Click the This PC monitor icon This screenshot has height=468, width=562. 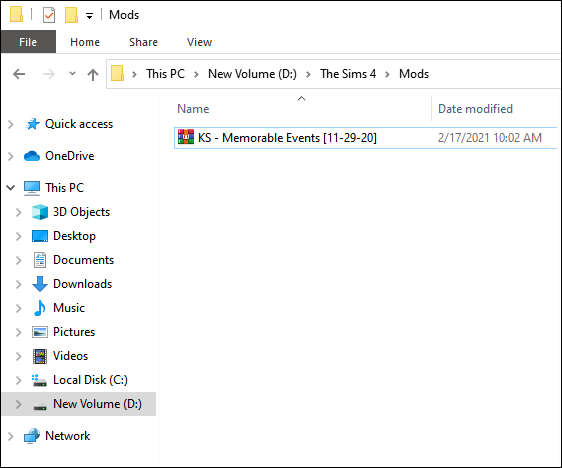(x=32, y=188)
